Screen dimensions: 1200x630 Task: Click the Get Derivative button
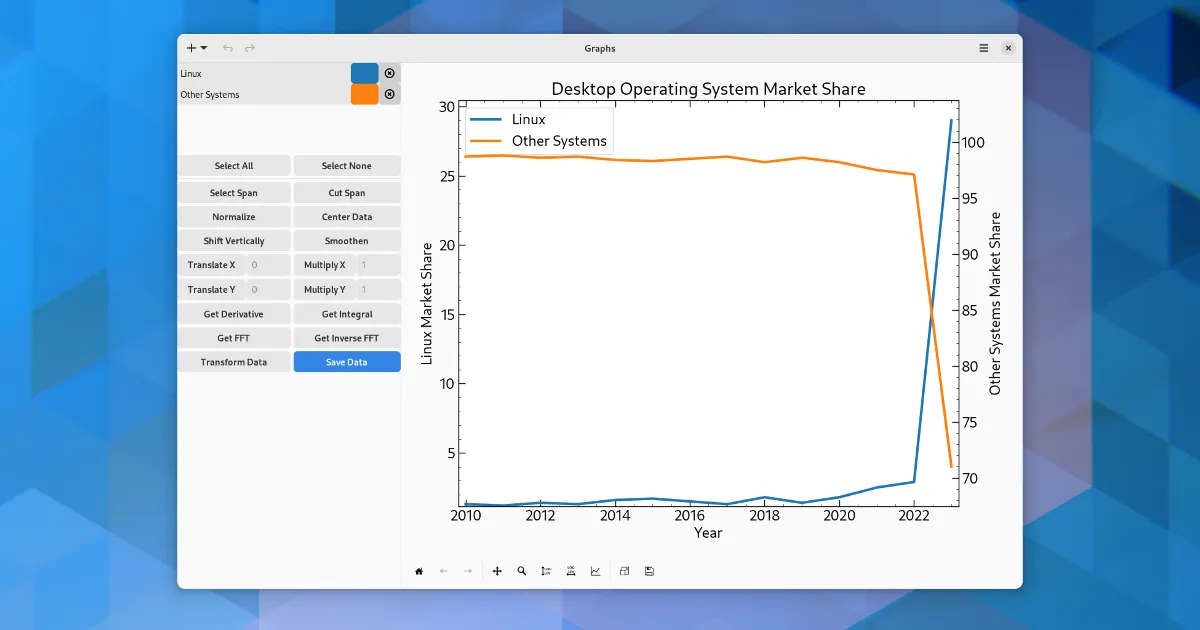click(234, 314)
